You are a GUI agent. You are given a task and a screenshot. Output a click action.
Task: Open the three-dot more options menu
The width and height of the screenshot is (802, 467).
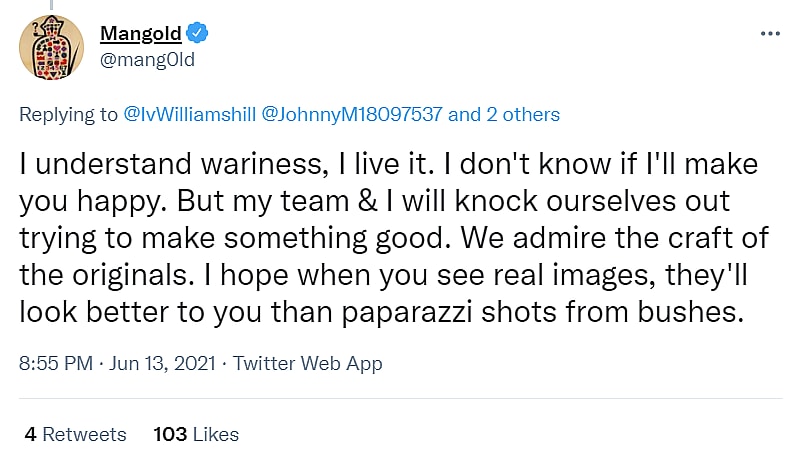(769, 32)
